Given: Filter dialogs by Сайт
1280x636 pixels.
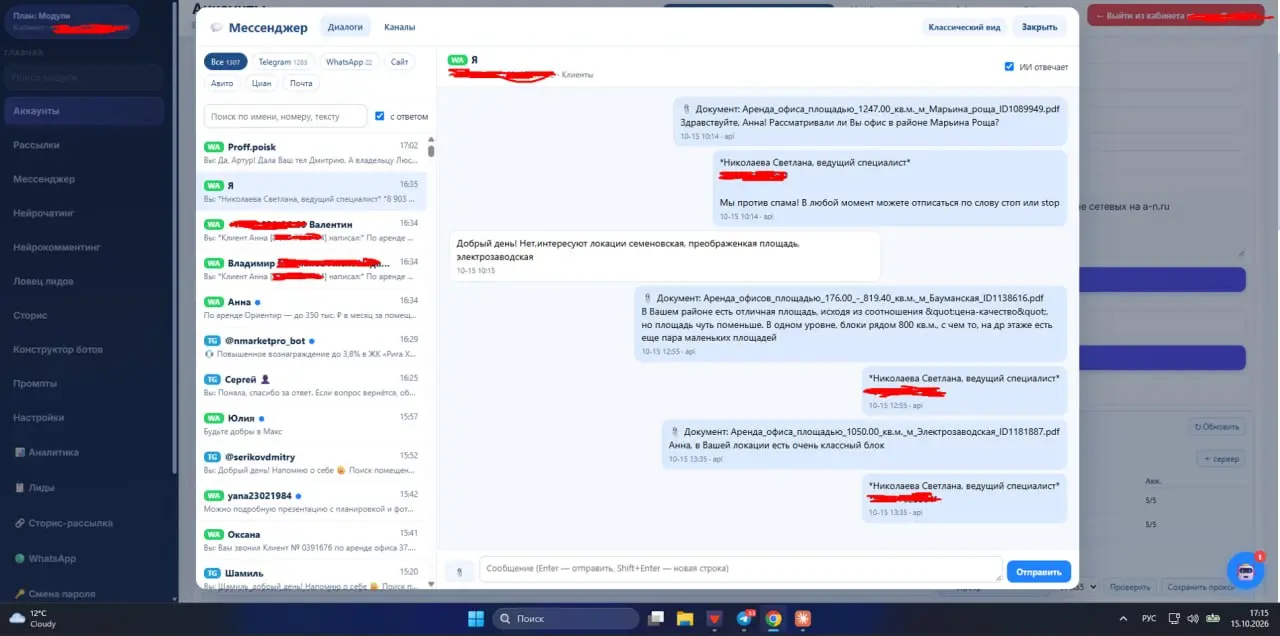Looking at the screenshot, I should (400, 62).
